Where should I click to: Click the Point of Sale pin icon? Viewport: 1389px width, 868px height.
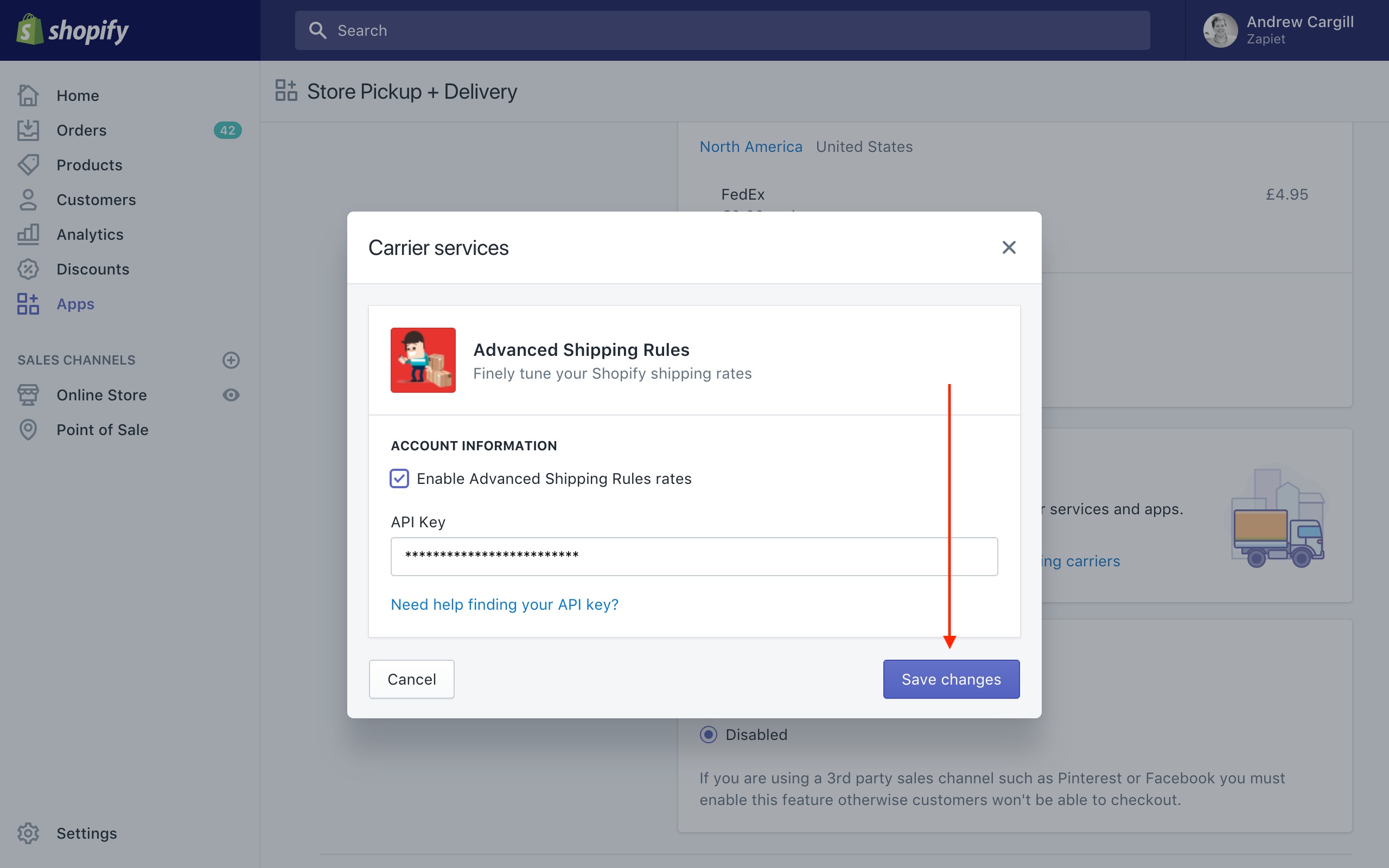28,430
